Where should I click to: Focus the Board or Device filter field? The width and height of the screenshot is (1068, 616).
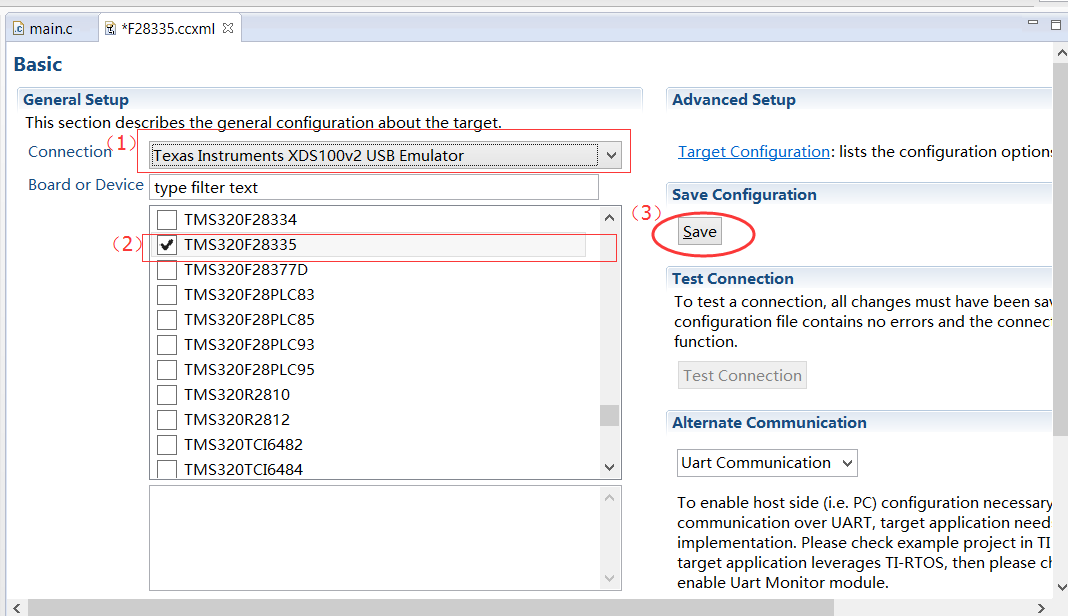pos(373,188)
